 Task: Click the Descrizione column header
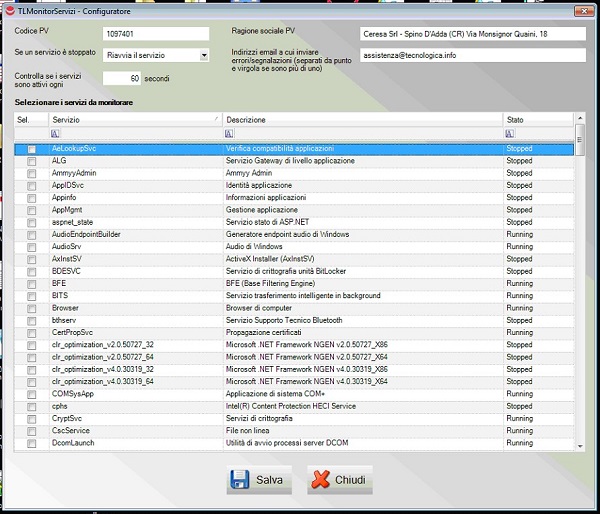pos(360,119)
